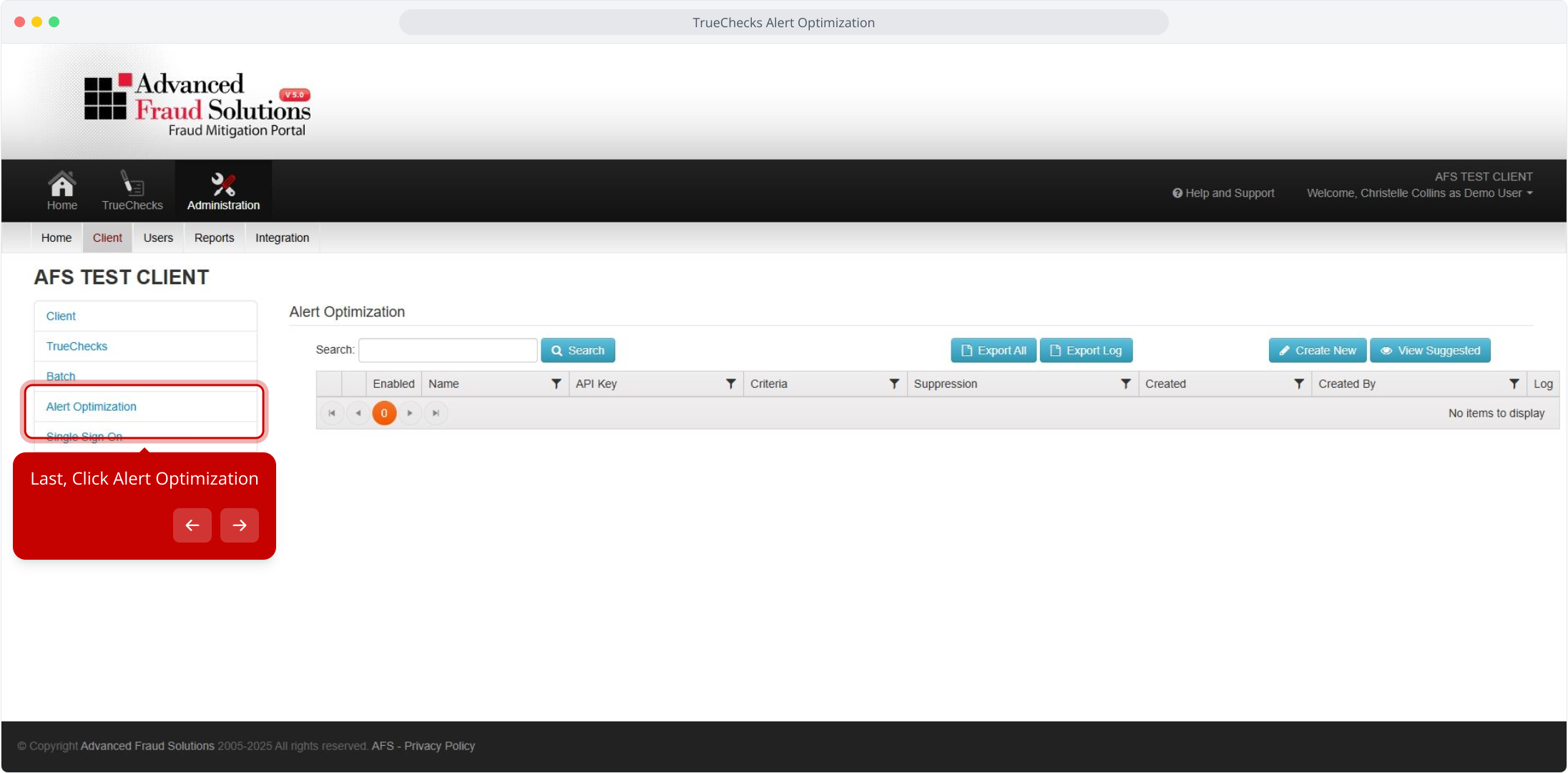Open the TrueChecks section icon
This screenshot has height=773, width=1568.
(132, 191)
